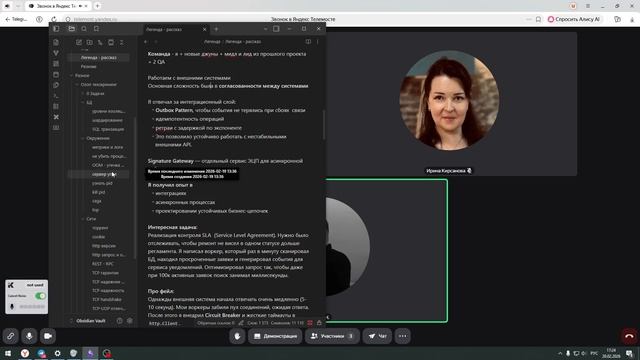Click Ирина Кирсанова's video avatar
This screenshot has height=360, width=640.
tap(449, 100)
